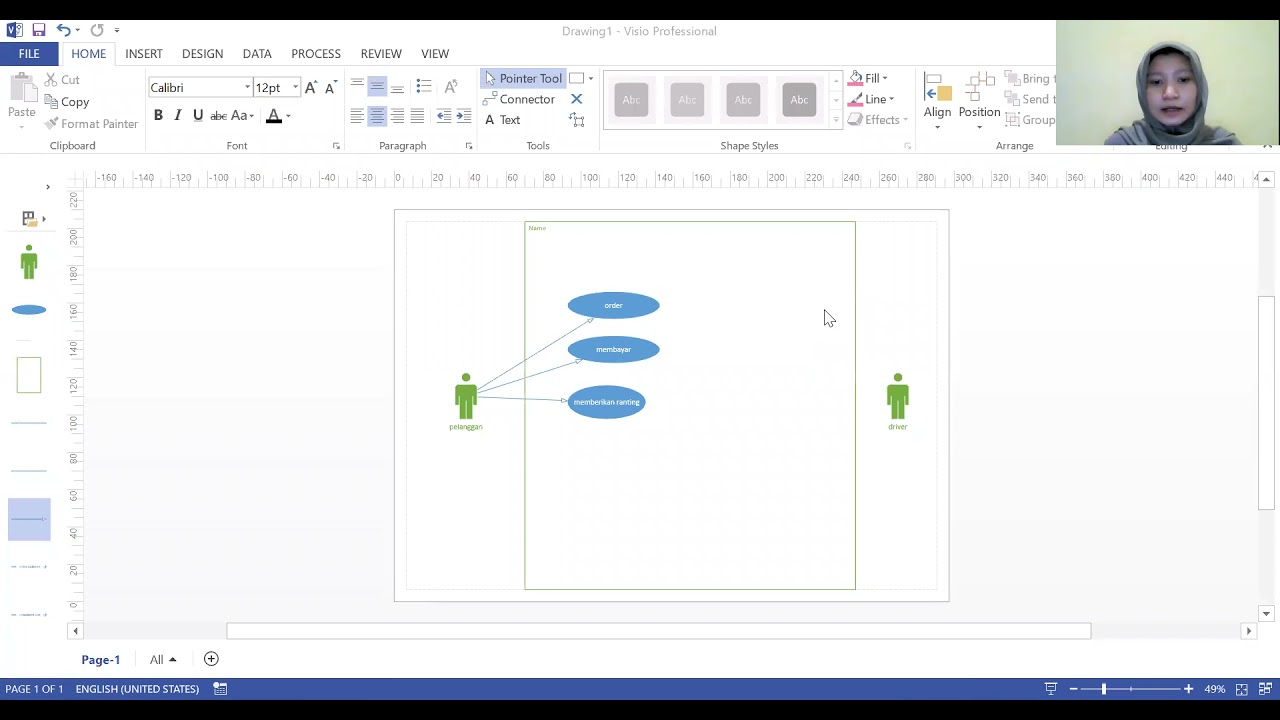Open the FILE backstage tab

(x=29, y=54)
